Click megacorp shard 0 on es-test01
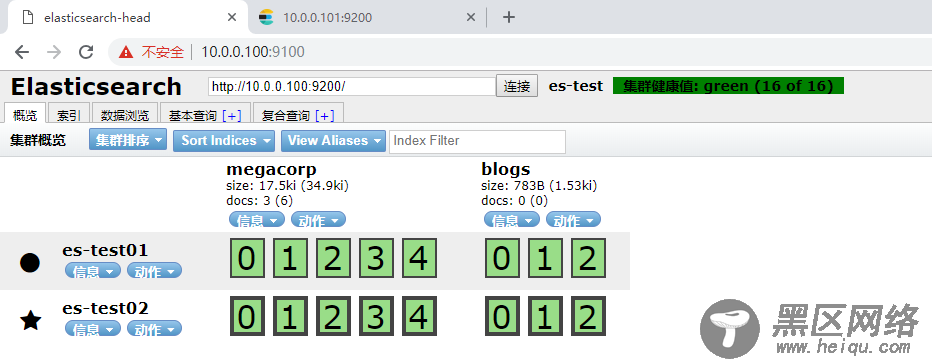The height and width of the screenshot is (364, 932). point(247,258)
